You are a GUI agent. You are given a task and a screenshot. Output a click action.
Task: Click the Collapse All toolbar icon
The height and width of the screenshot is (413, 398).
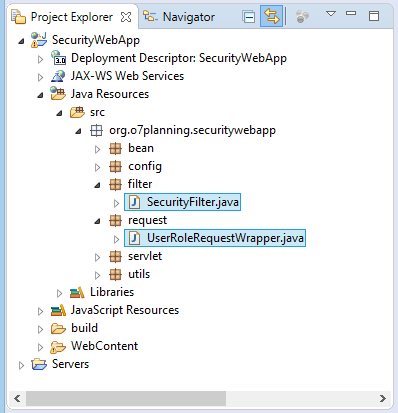249,16
